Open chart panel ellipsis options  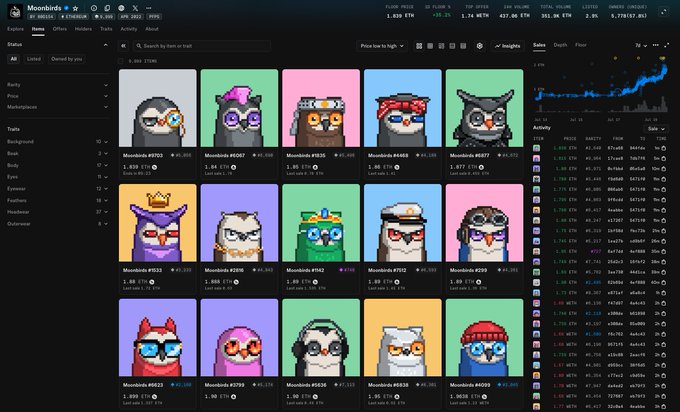tap(655, 45)
